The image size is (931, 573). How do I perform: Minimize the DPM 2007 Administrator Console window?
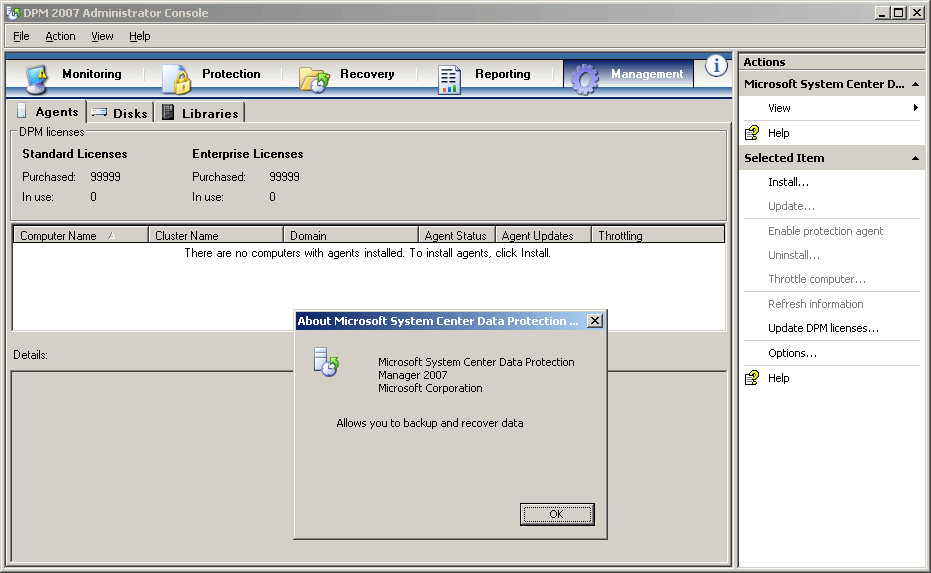pyautogui.click(x=882, y=12)
